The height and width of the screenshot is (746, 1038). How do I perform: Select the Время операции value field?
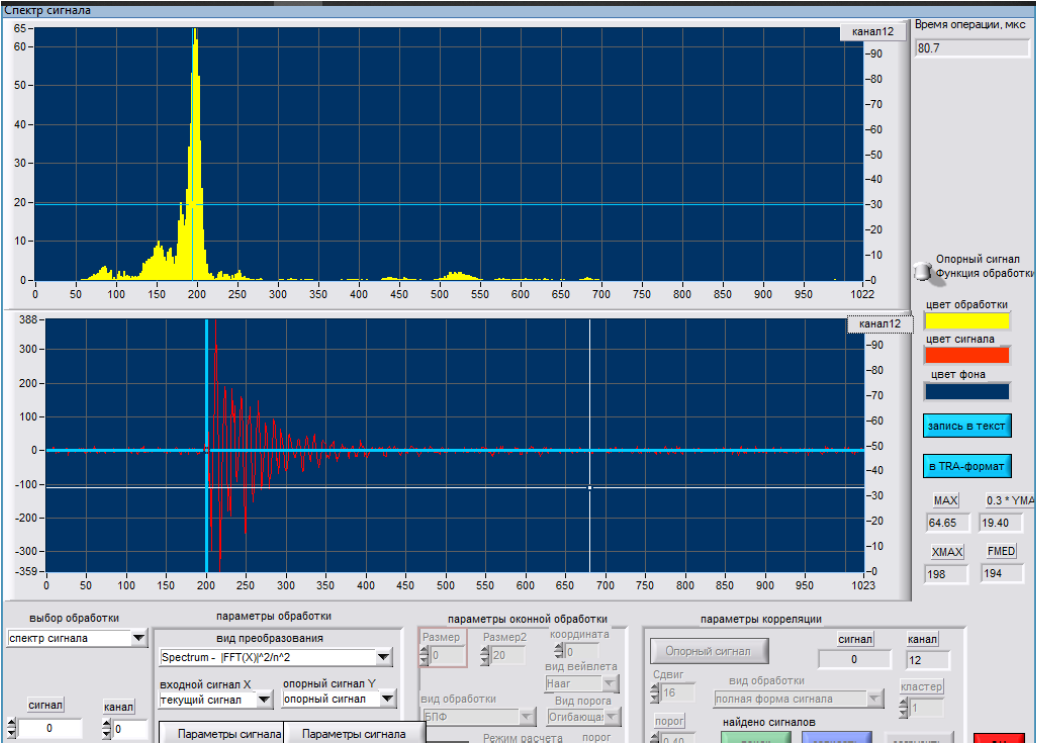(x=971, y=48)
